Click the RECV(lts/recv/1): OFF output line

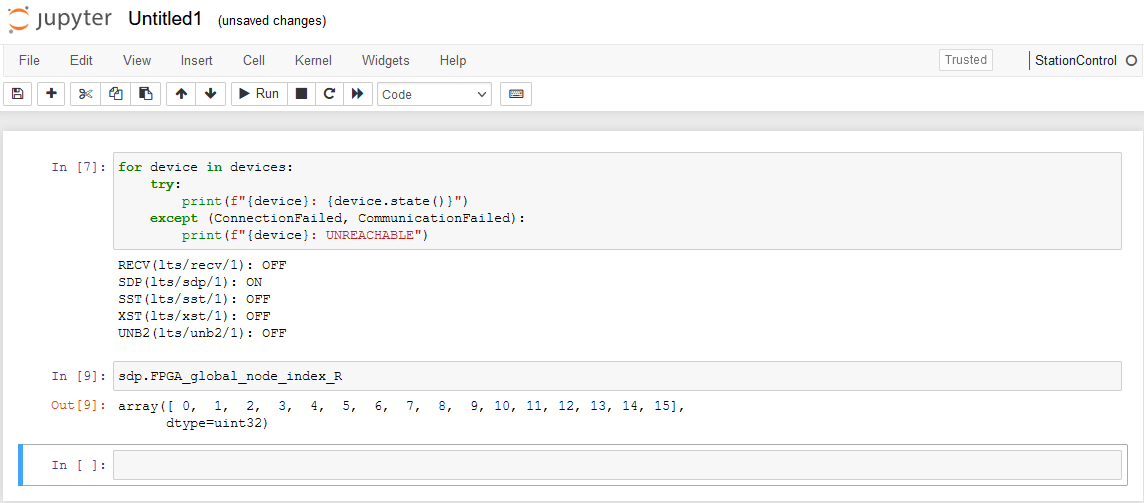point(202,264)
